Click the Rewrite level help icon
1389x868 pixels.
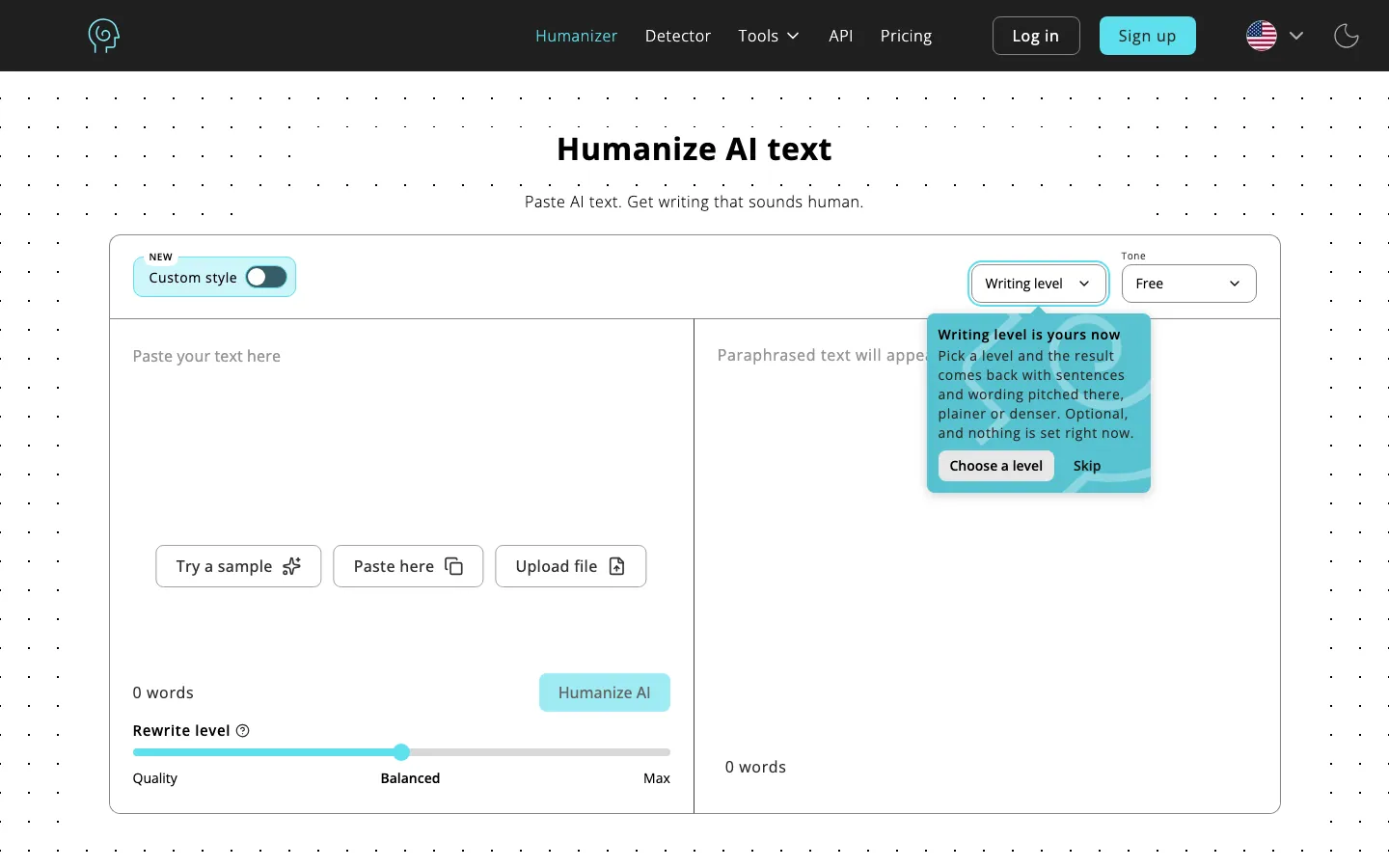pyautogui.click(x=243, y=731)
